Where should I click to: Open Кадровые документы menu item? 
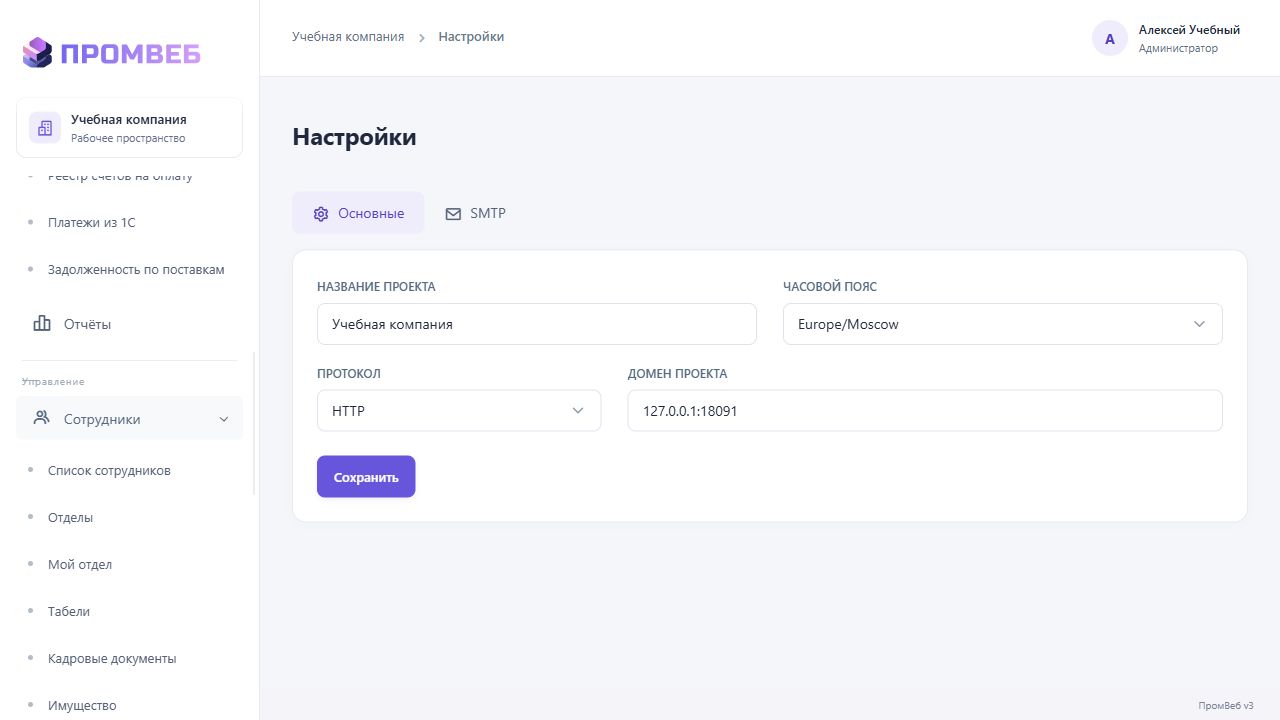112,658
